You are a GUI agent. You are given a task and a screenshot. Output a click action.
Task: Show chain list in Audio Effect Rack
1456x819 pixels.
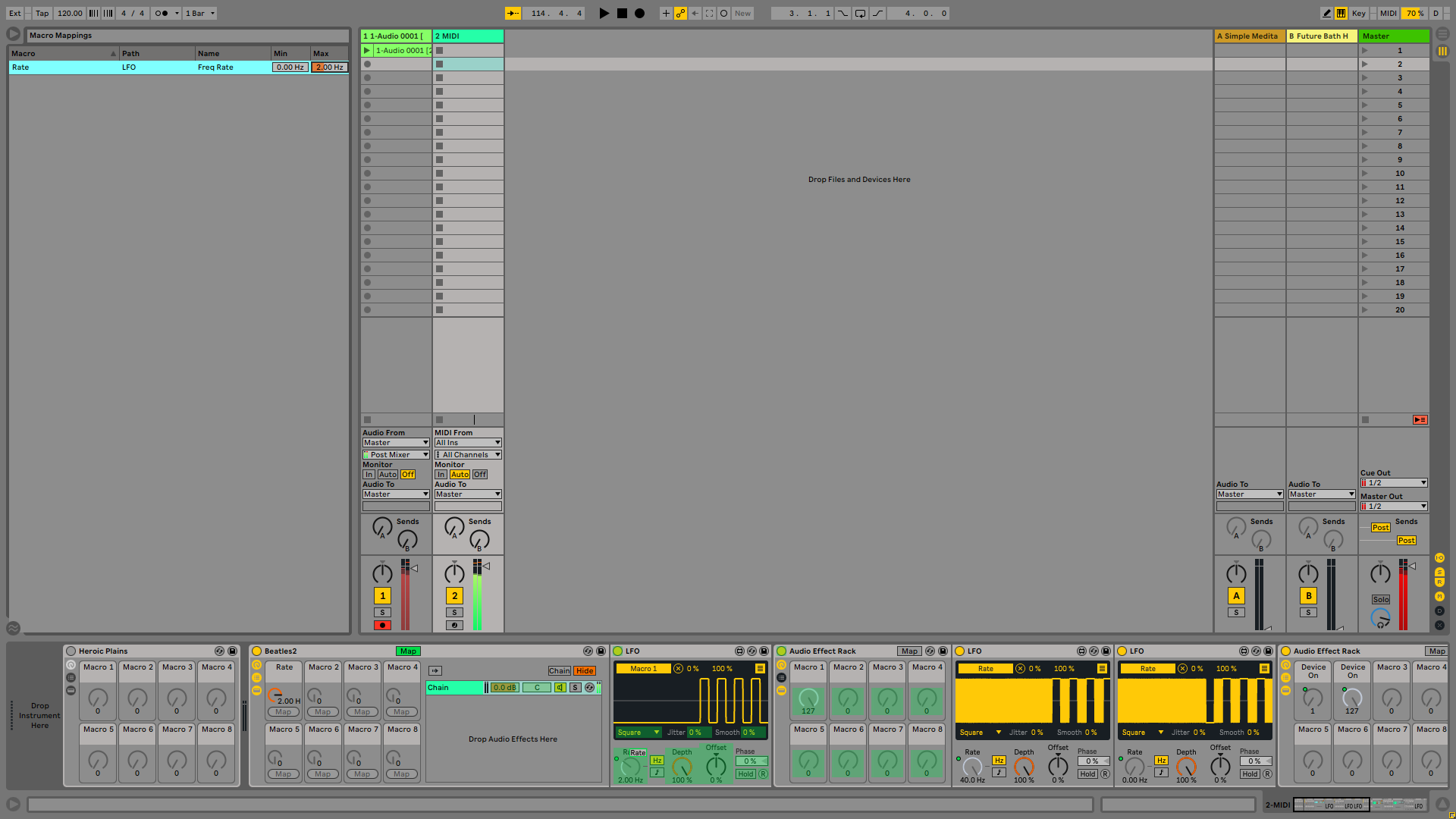tap(781, 678)
